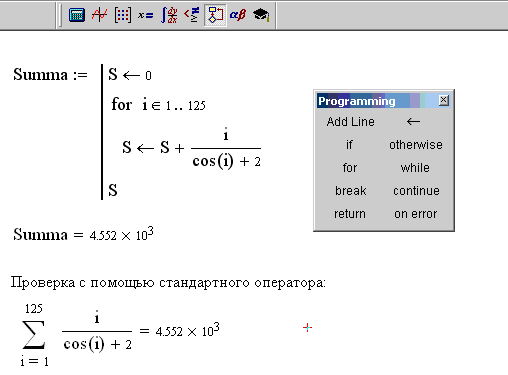
Task: Click the 'for' keyword in program
Action: [121, 104]
